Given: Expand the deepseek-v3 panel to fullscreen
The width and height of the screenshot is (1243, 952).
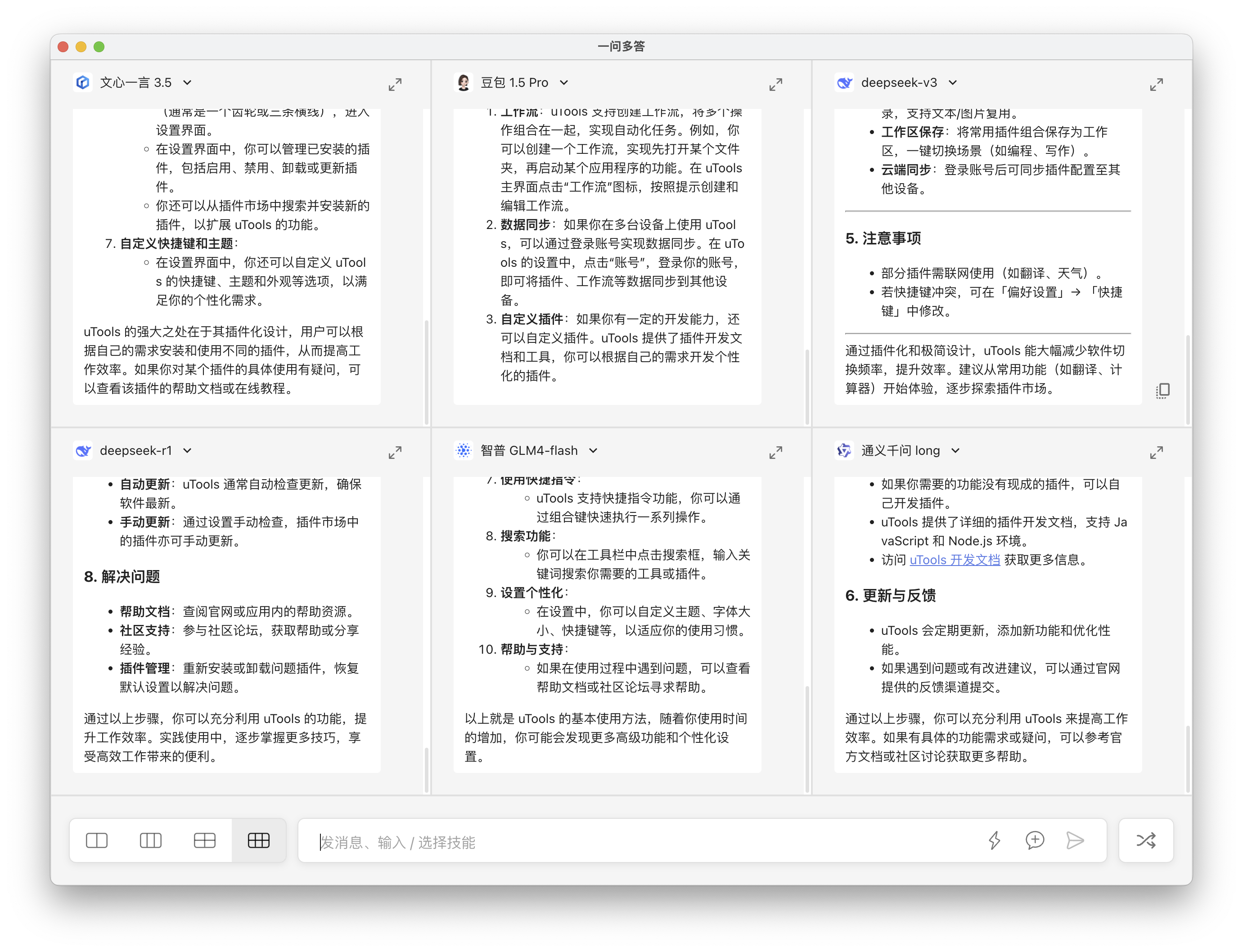Looking at the screenshot, I should 1156,85.
